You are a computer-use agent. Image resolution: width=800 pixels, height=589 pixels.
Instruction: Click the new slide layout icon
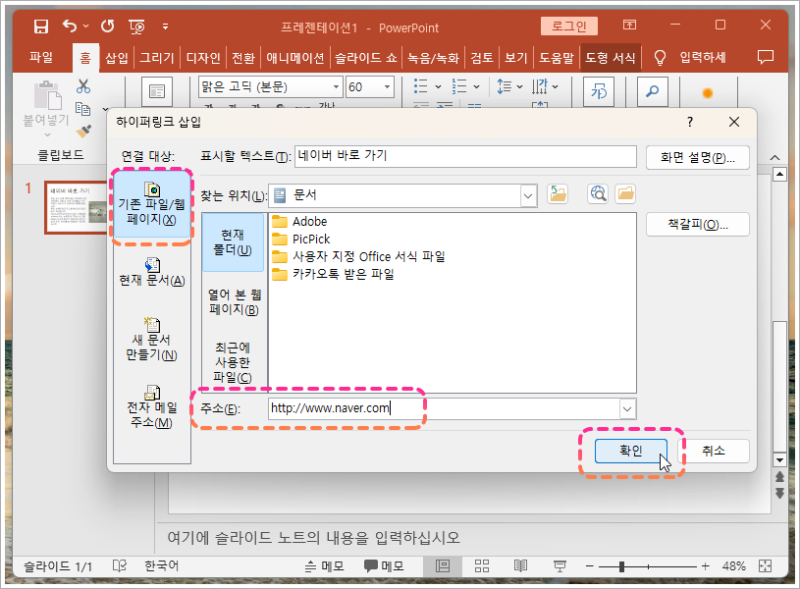(157, 91)
